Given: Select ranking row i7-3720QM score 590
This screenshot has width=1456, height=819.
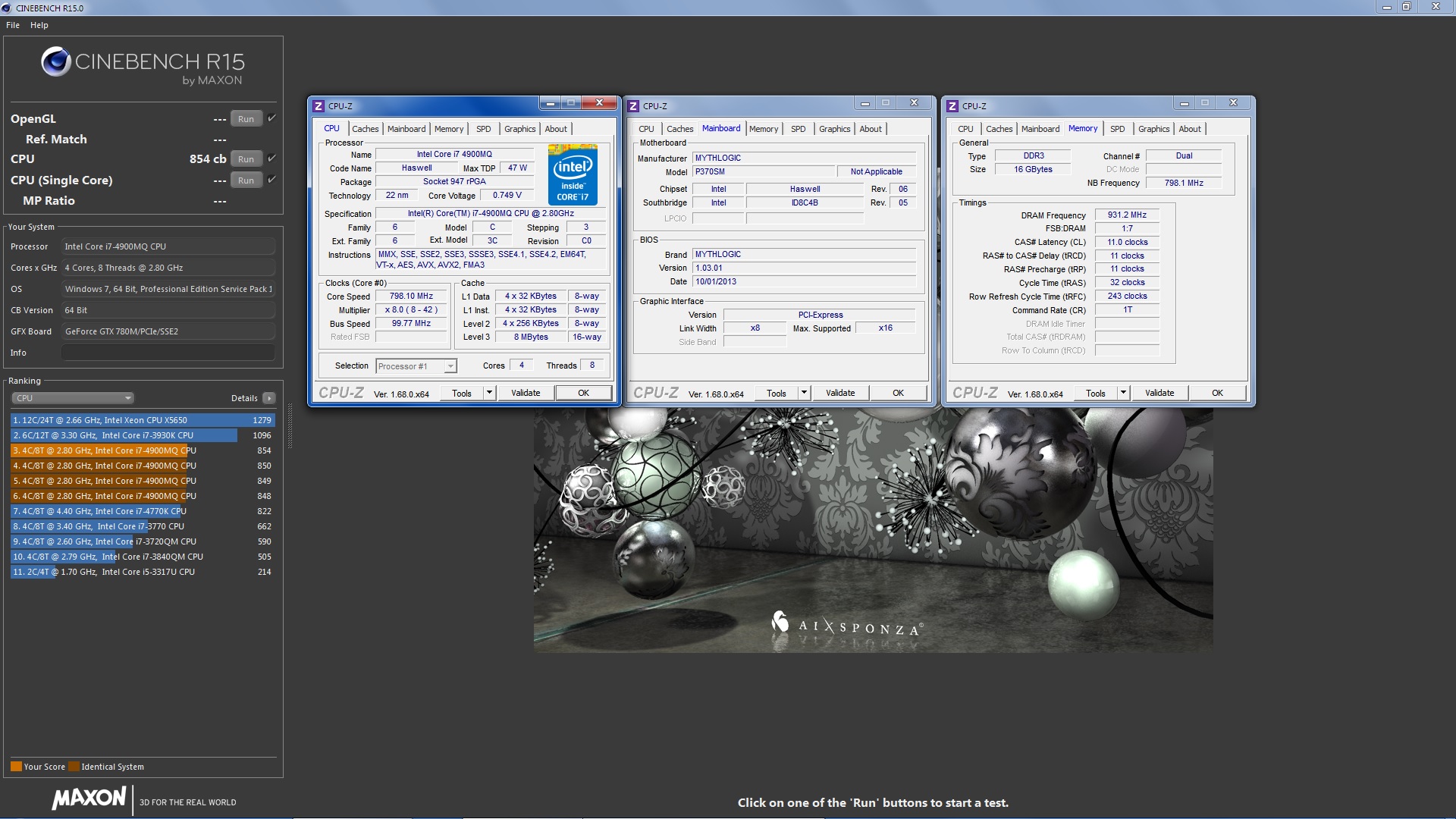Looking at the screenshot, I should pos(143,541).
